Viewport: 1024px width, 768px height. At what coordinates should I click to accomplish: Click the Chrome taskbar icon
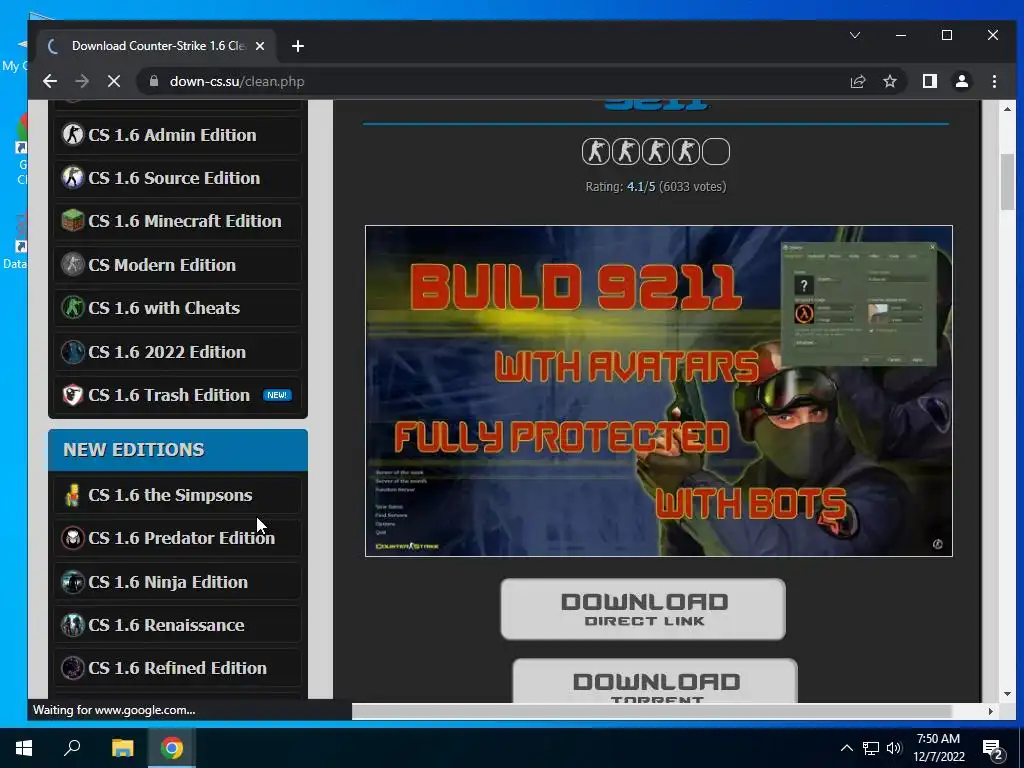tap(172, 748)
